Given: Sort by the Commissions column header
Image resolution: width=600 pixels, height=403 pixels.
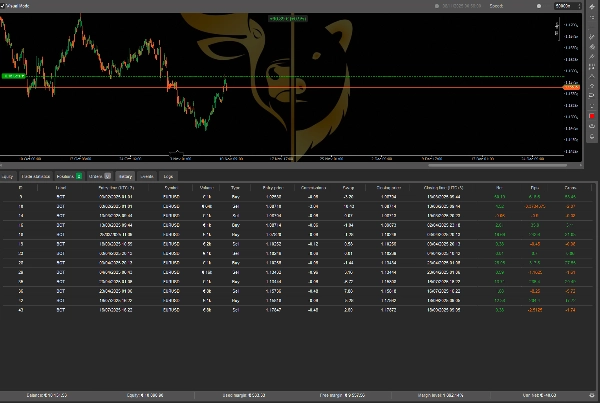Looking at the screenshot, I should (313, 188).
